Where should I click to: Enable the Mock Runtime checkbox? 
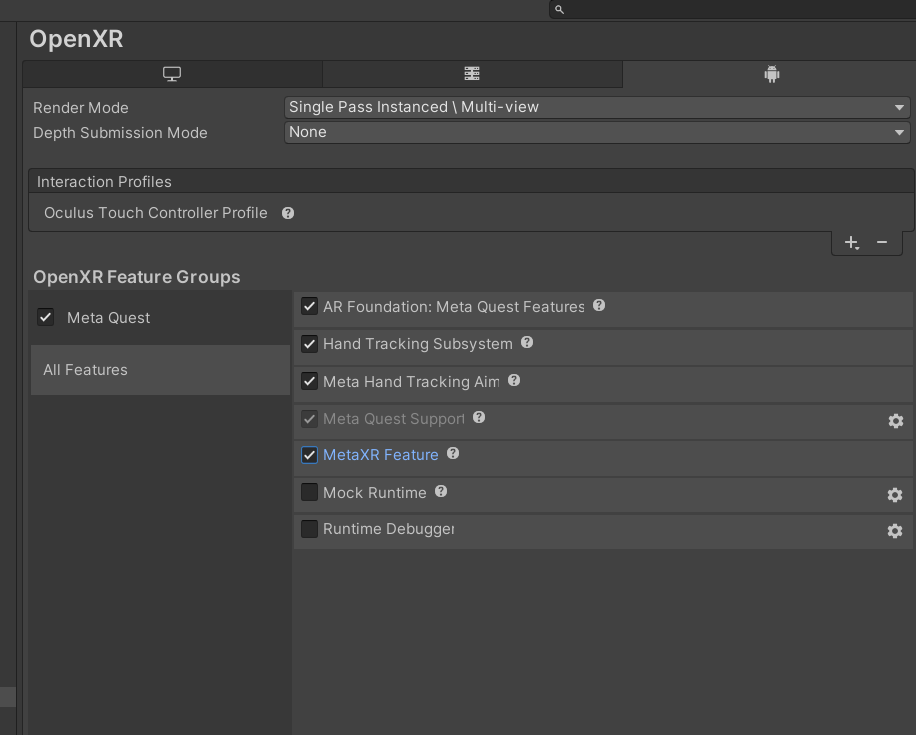310,492
